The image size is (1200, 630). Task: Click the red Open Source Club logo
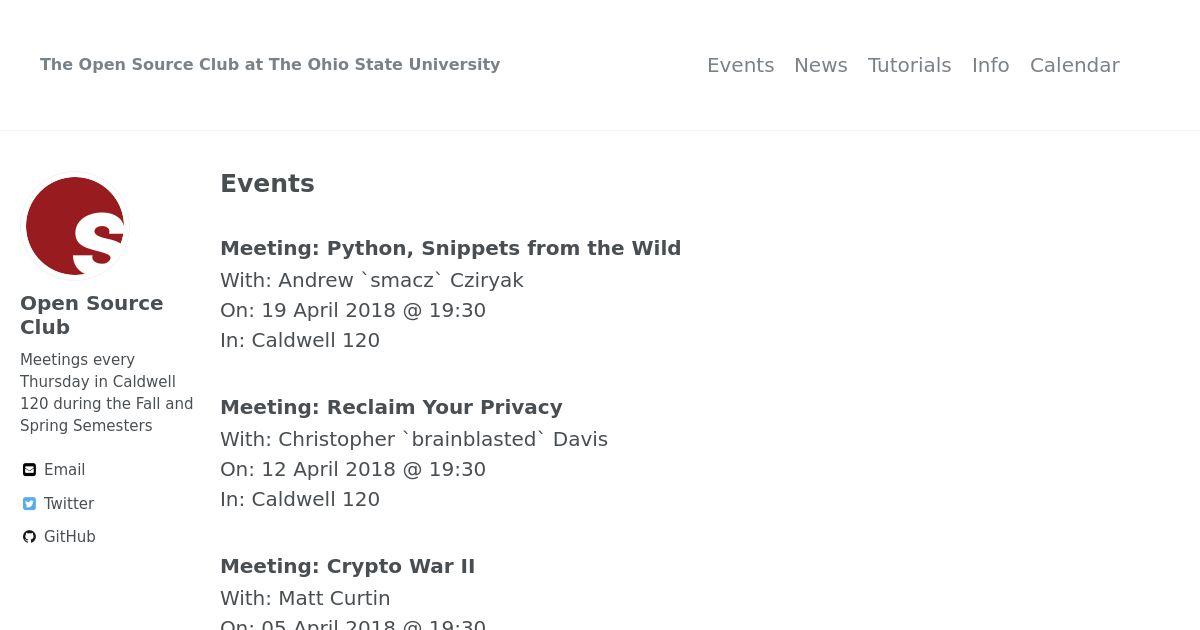point(75,226)
